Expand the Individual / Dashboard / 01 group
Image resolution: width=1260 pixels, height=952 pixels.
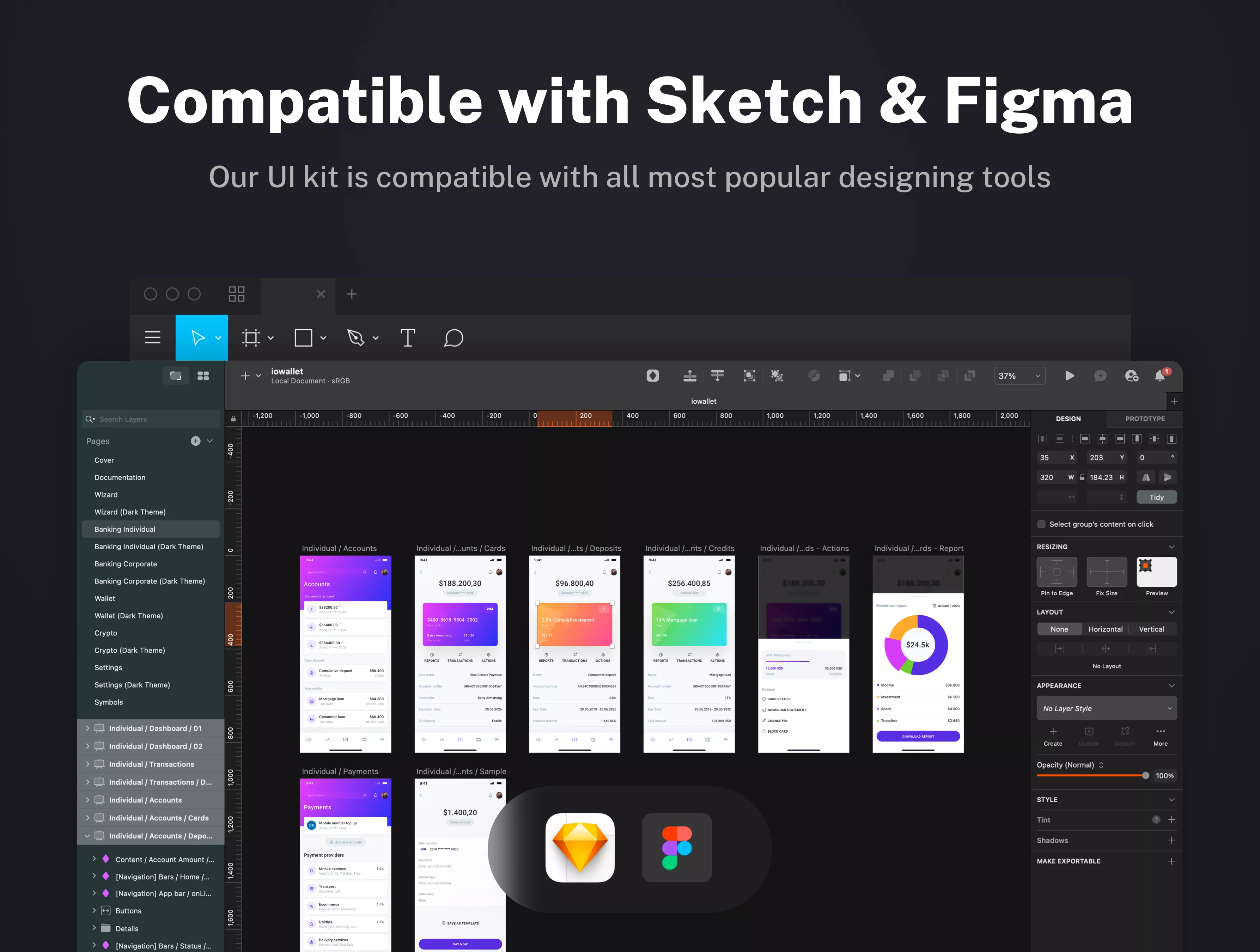click(x=87, y=728)
